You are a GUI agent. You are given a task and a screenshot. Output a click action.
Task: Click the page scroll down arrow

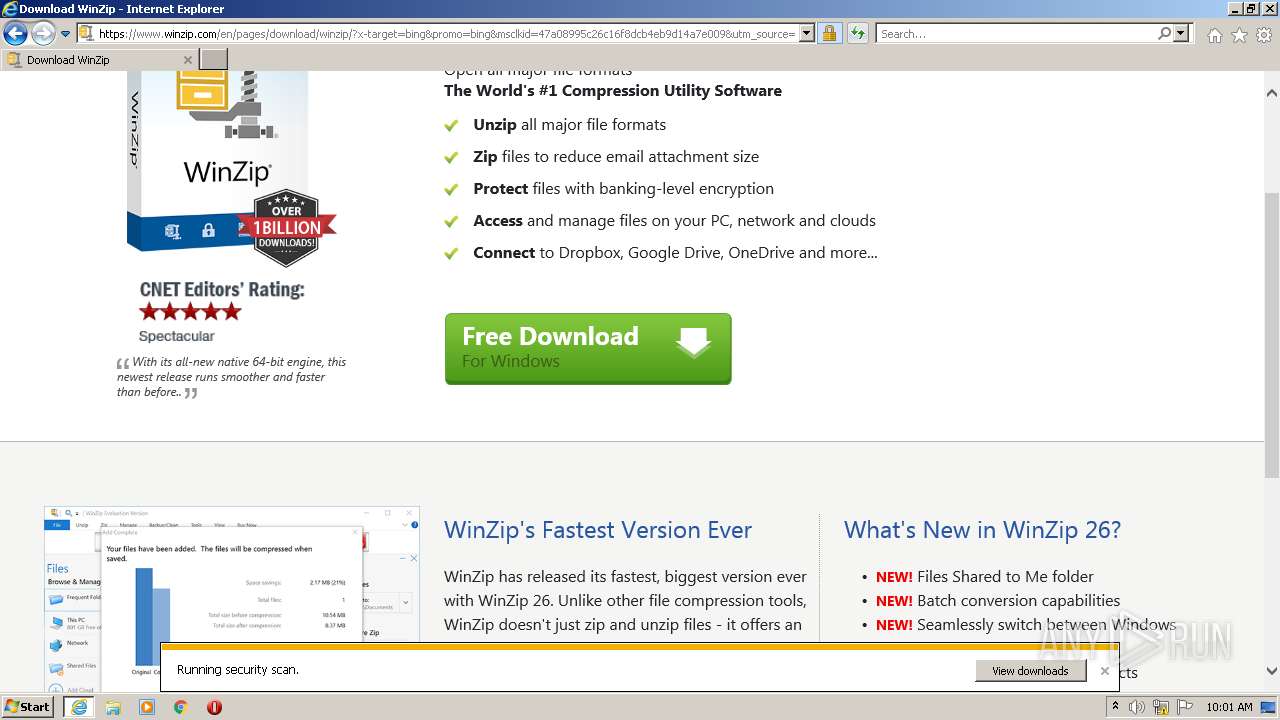pos(1272,672)
